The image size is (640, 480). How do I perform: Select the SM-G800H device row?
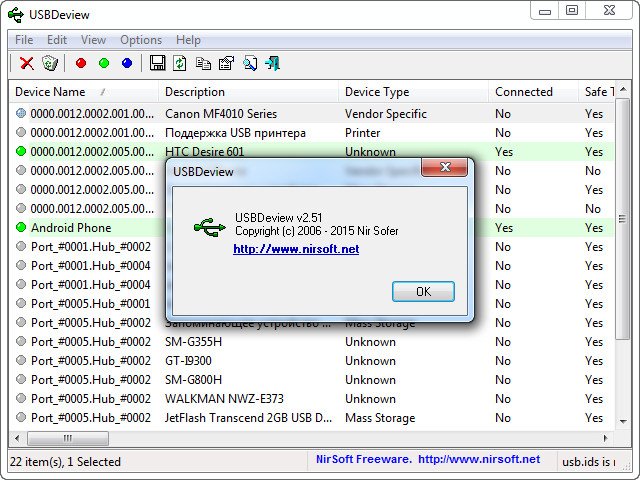click(x=311, y=380)
